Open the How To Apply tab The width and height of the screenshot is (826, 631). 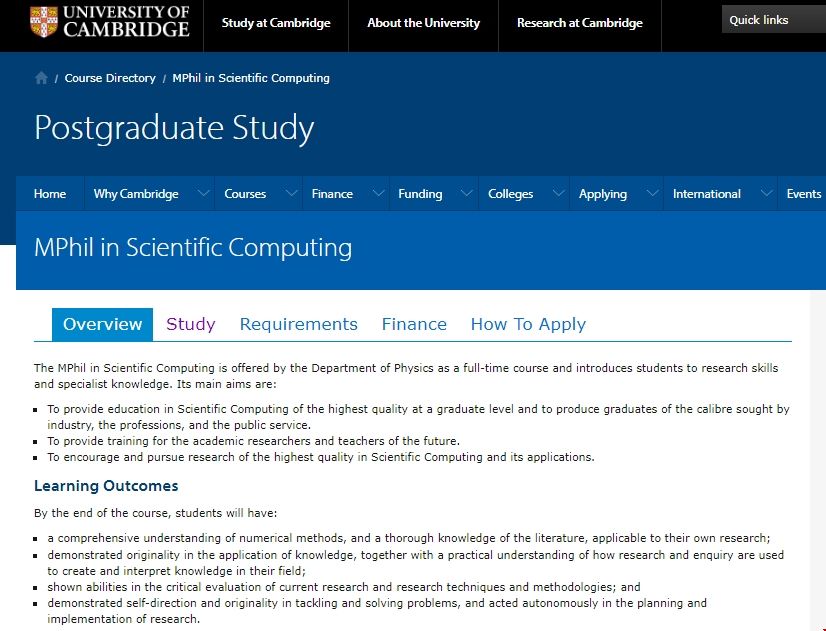(x=528, y=324)
